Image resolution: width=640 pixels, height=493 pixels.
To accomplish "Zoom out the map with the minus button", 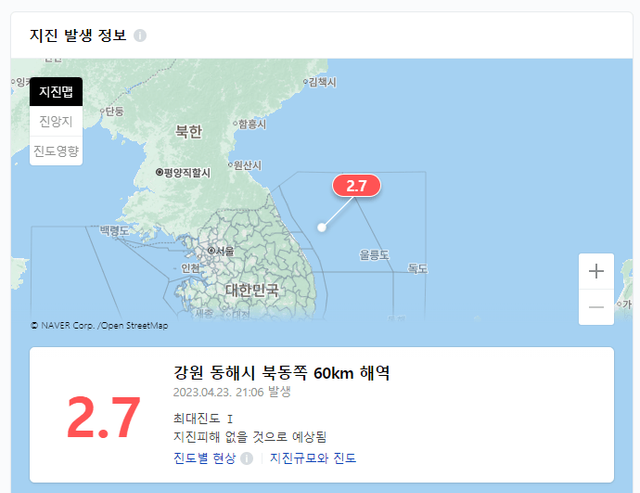I will point(596,307).
